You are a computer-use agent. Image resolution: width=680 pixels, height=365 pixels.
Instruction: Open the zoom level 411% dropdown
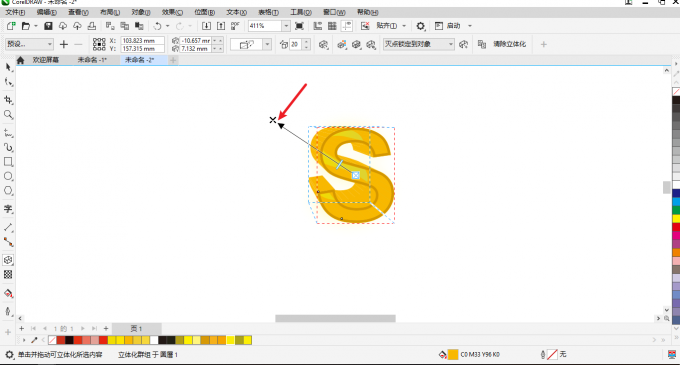coord(286,26)
